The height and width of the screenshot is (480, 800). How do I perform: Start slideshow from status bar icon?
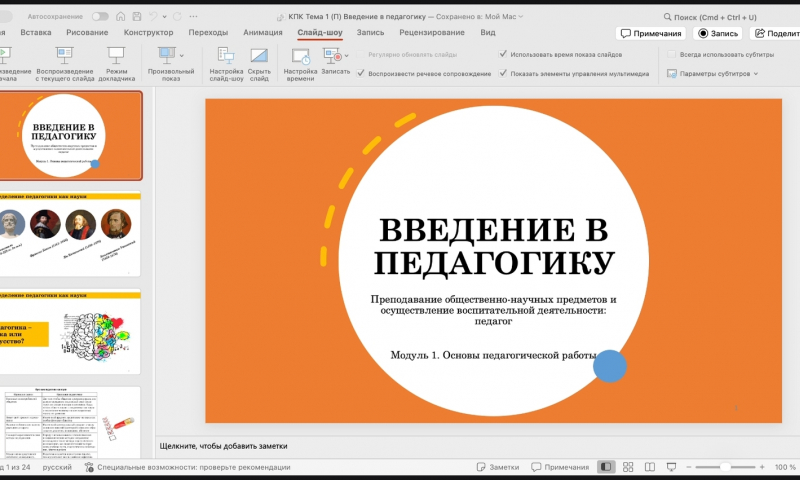click(x=671, y=467)
